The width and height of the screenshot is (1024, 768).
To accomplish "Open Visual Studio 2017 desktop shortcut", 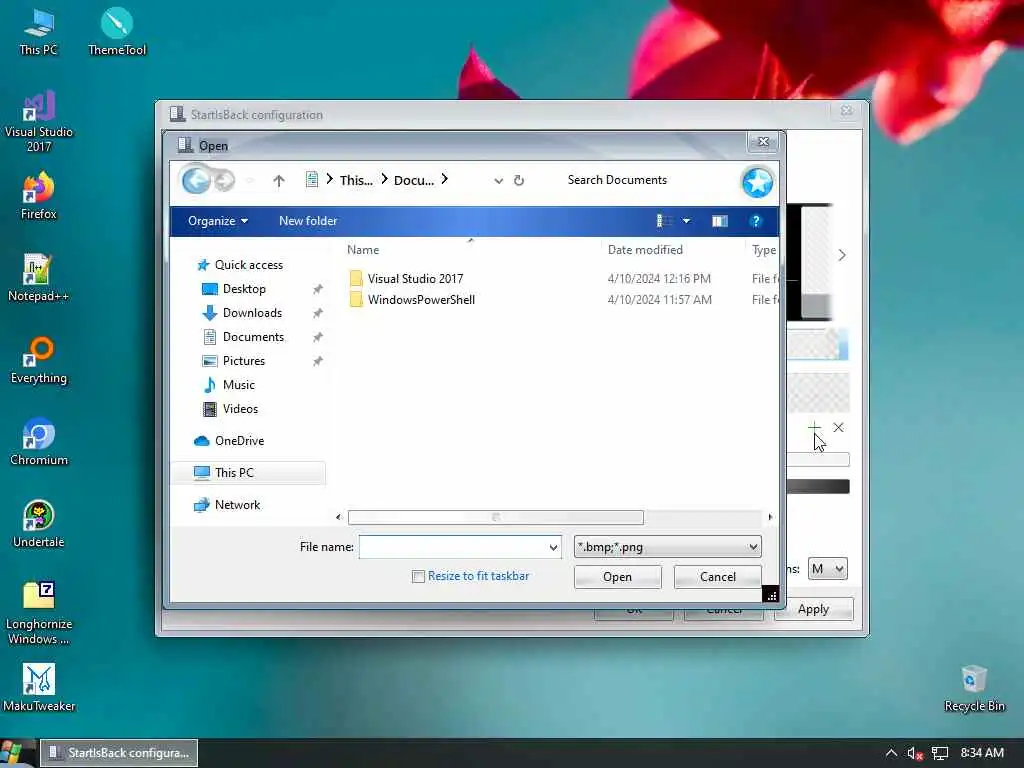I will (39, 121).
